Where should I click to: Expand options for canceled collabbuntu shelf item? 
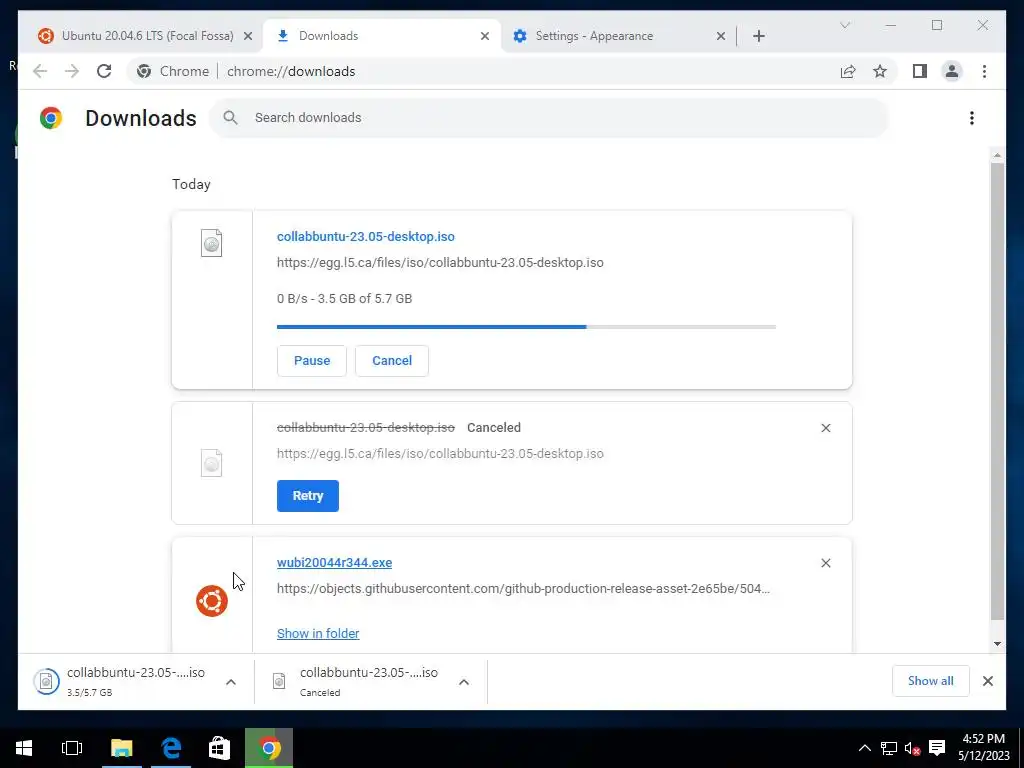[464, 682]
